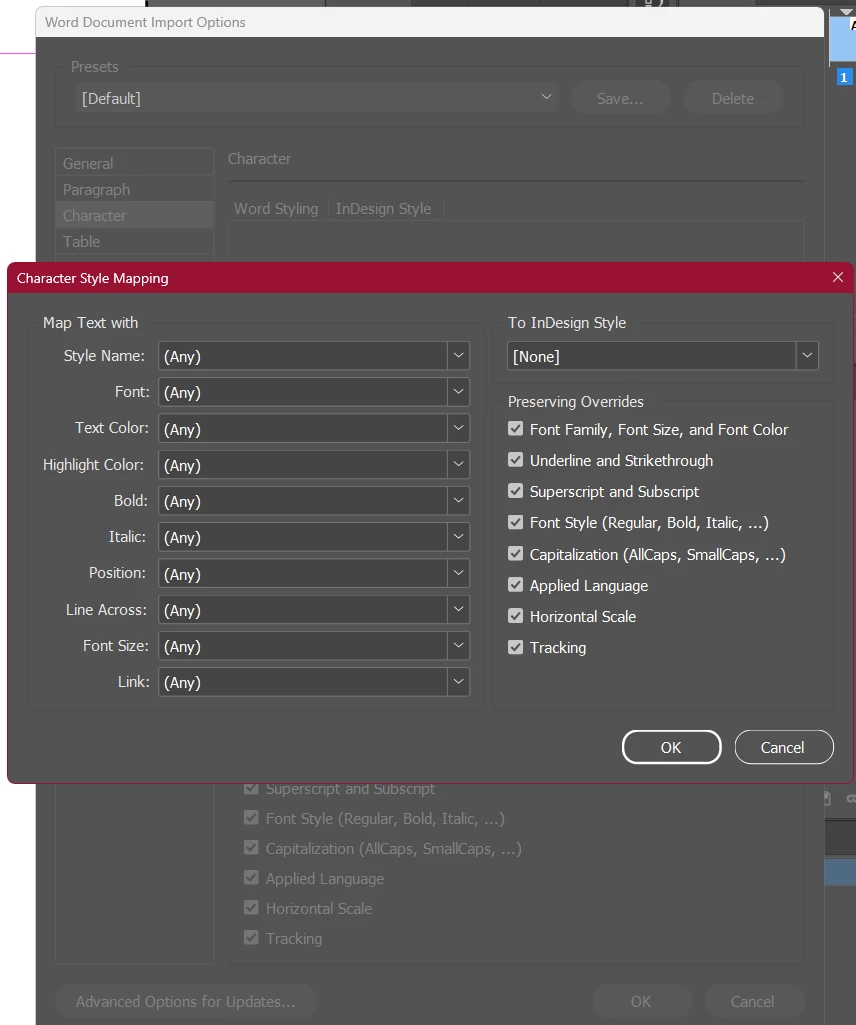Toggle background Capitalization checkbox
This screenshot has height=1025, width=856.
251,847
